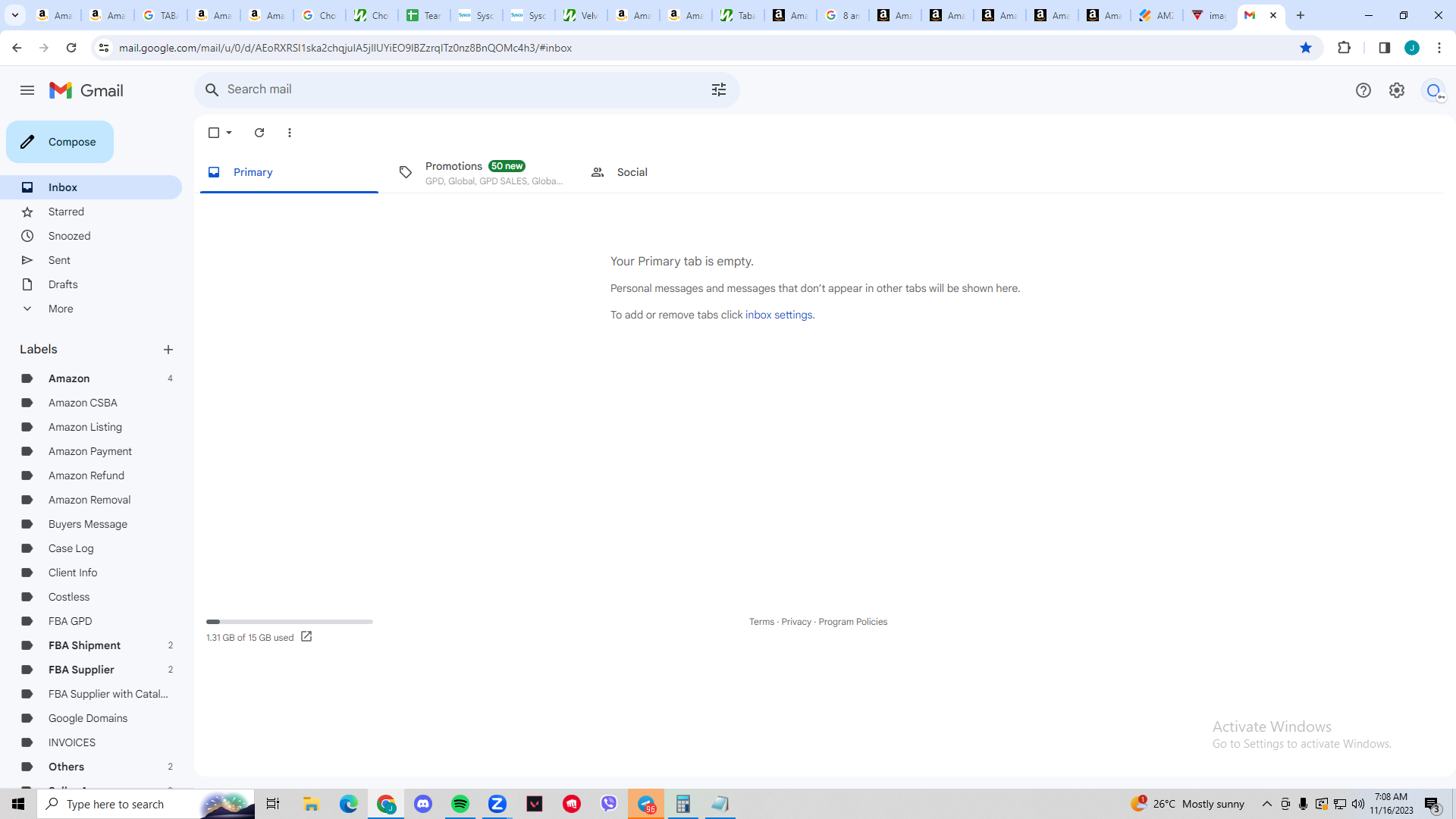The image size is (1456, 819).
Task: Open the Amazon CSBA label
Action: pos(91,403)
